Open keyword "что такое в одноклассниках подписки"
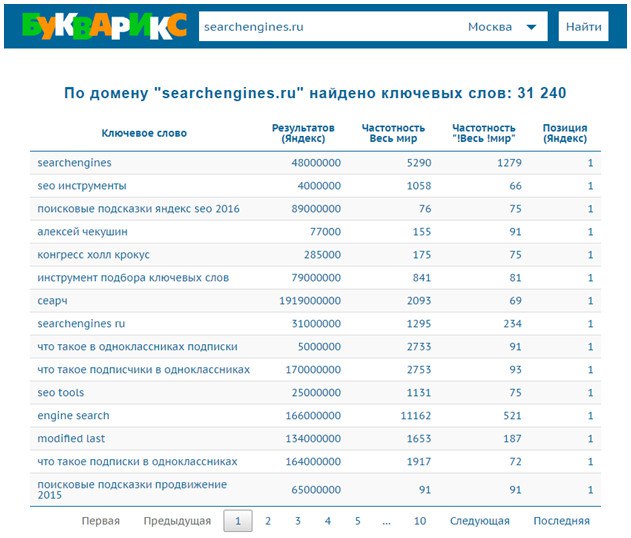This screenshot has height=538, width=631. coord(138,347)
